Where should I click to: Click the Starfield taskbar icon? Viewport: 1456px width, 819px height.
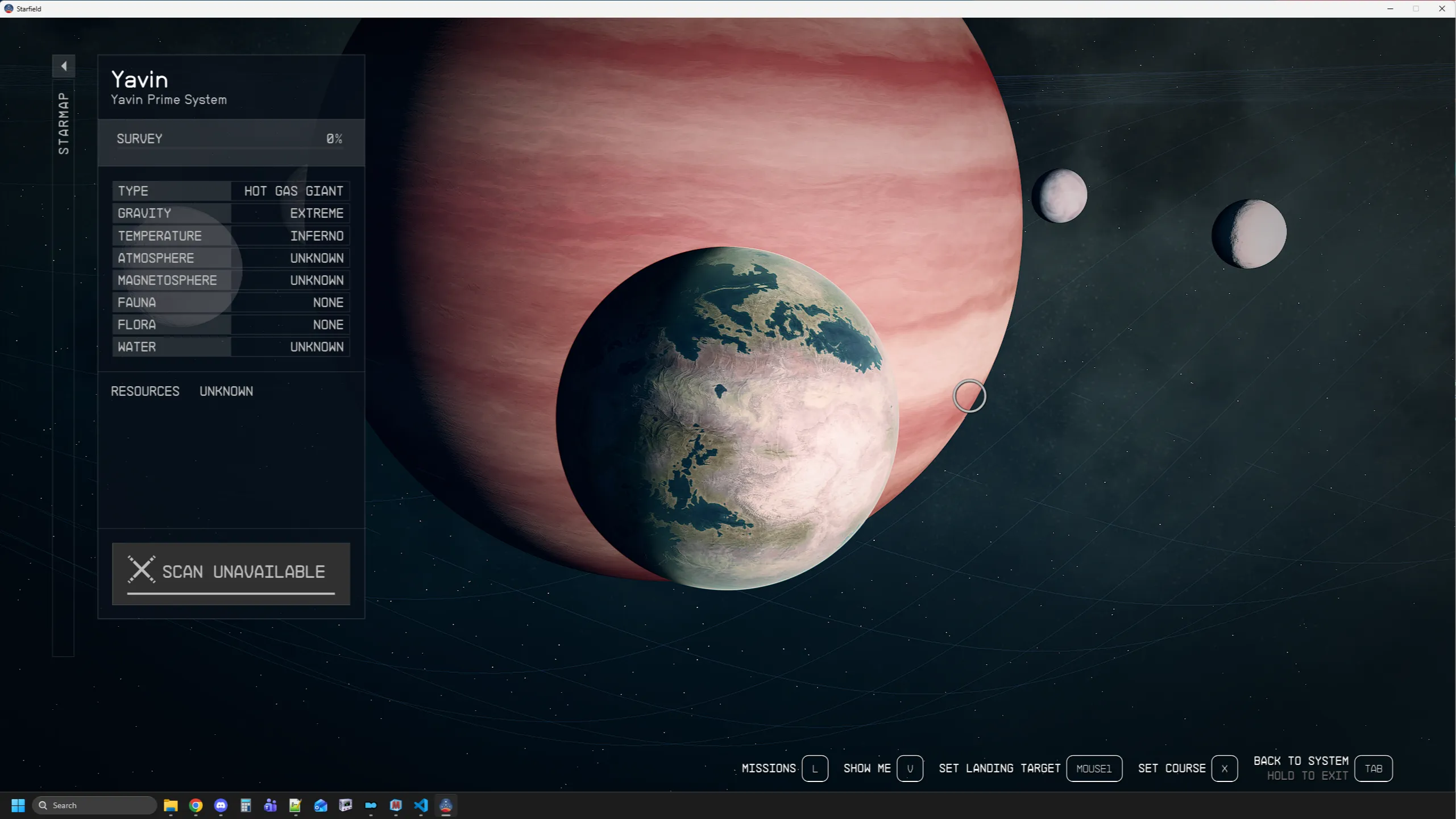446,805
